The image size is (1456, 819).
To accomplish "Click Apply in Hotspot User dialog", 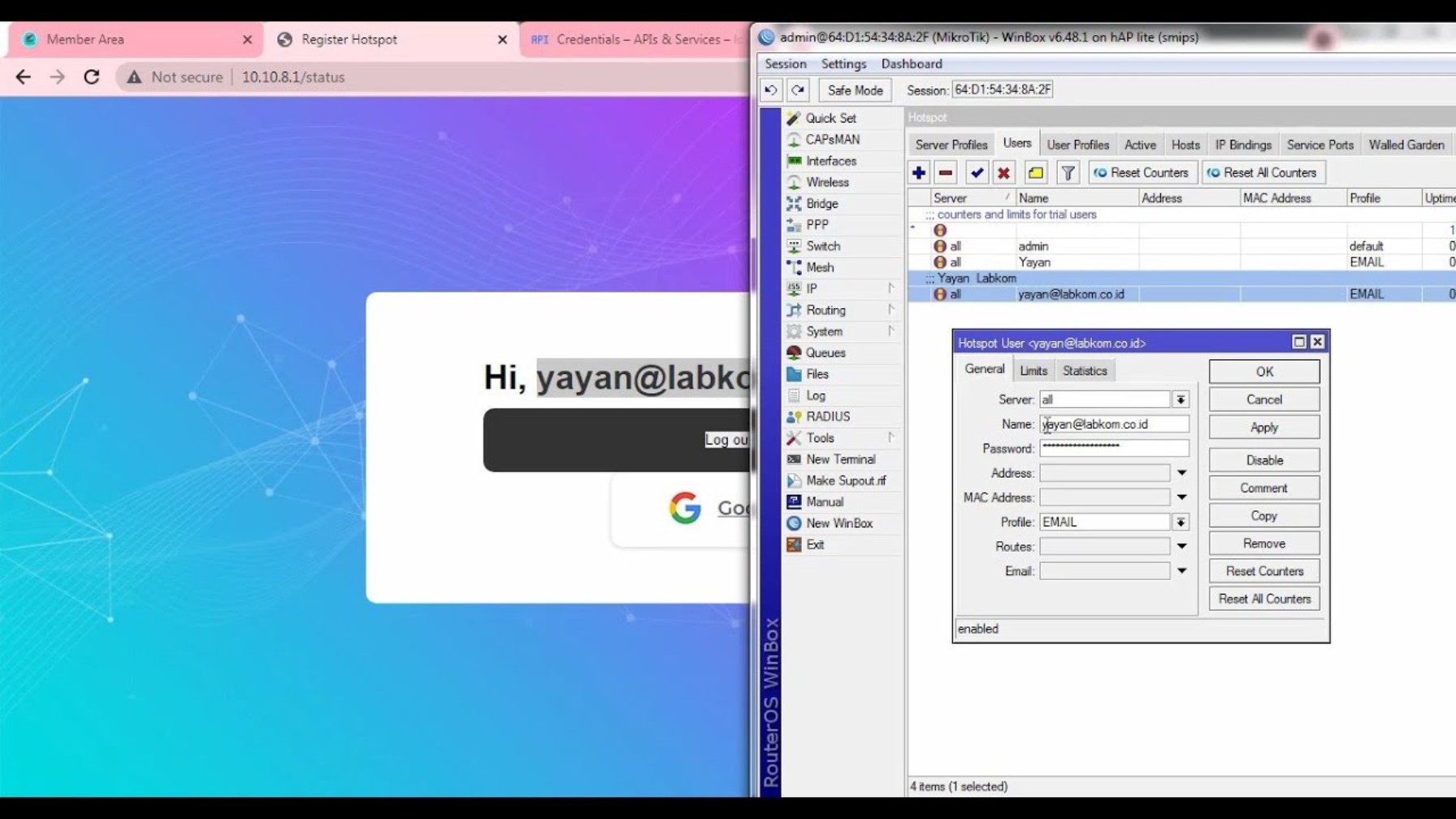I will [x=1264, y=427].
